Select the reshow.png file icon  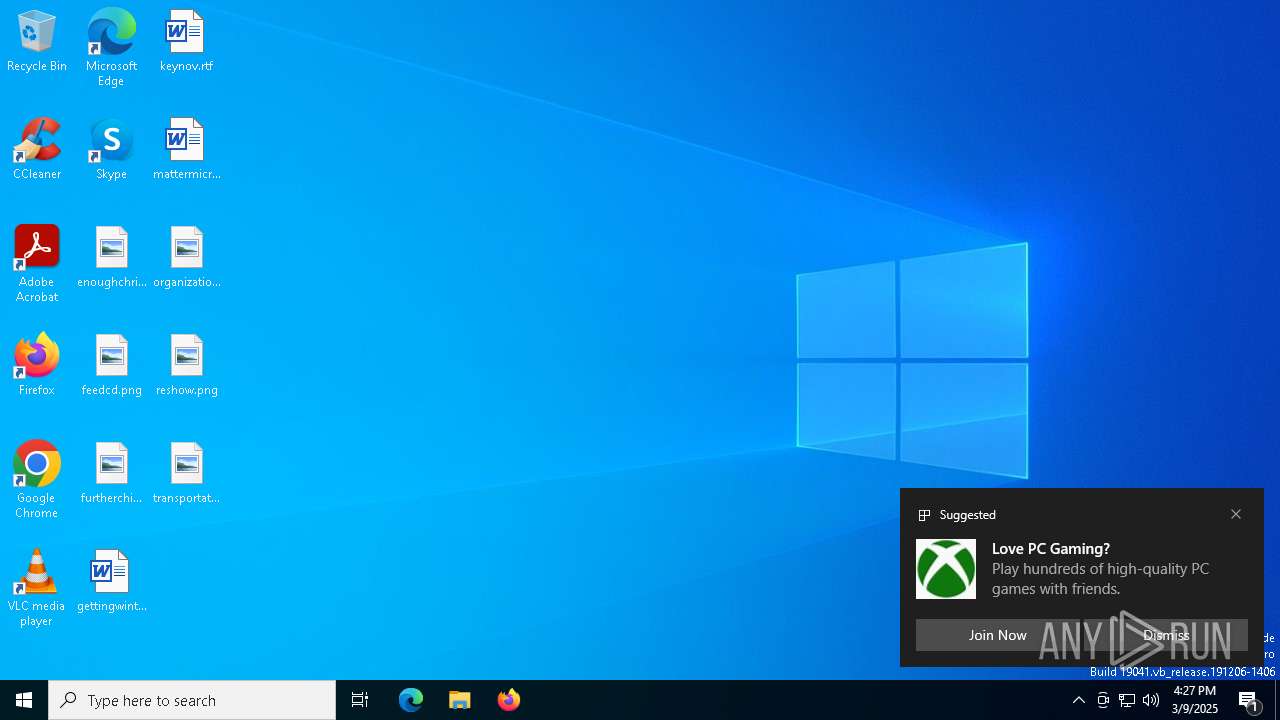click(186, 365)
